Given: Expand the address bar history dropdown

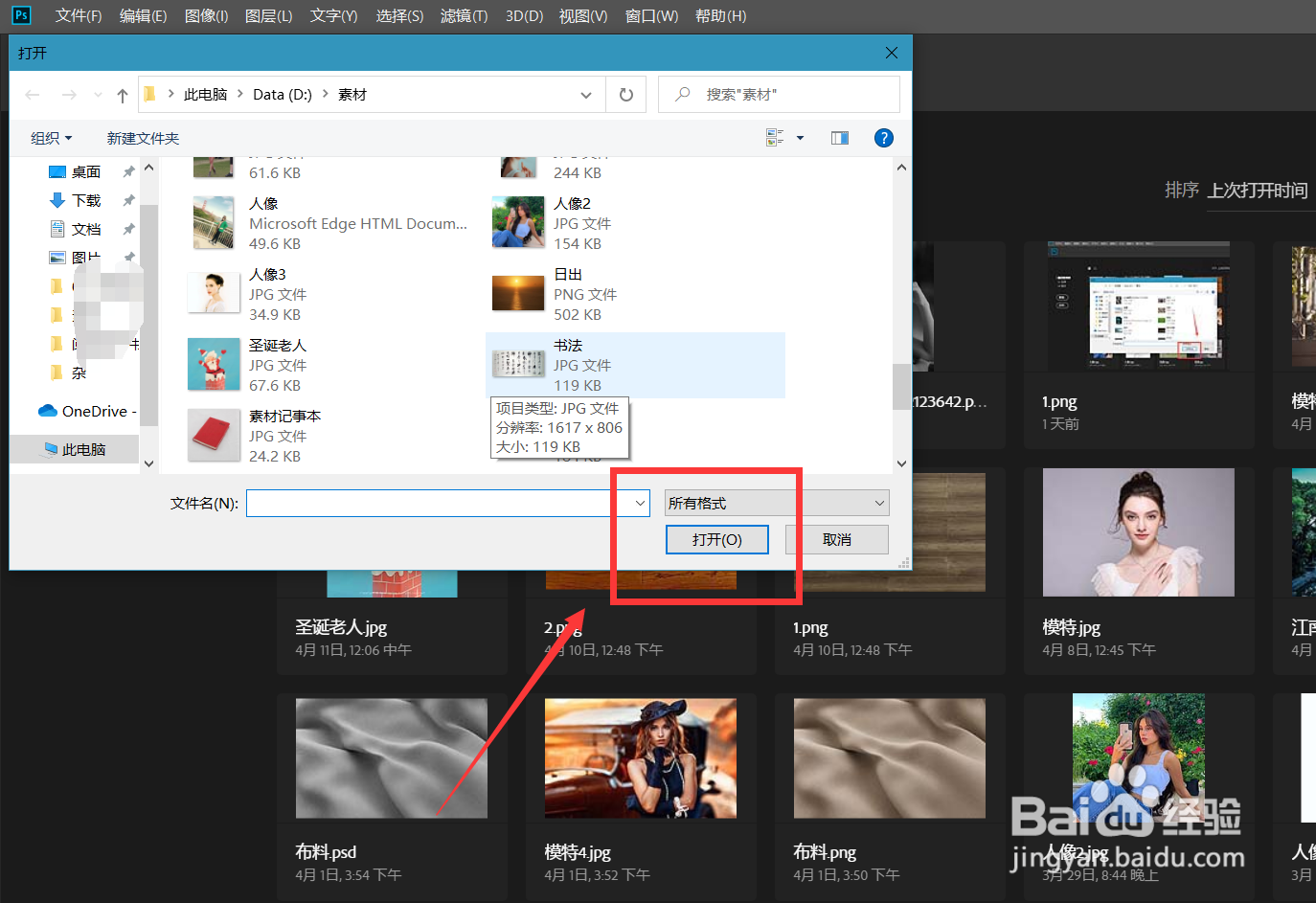Looking at the screenshot, I should 586,95.
